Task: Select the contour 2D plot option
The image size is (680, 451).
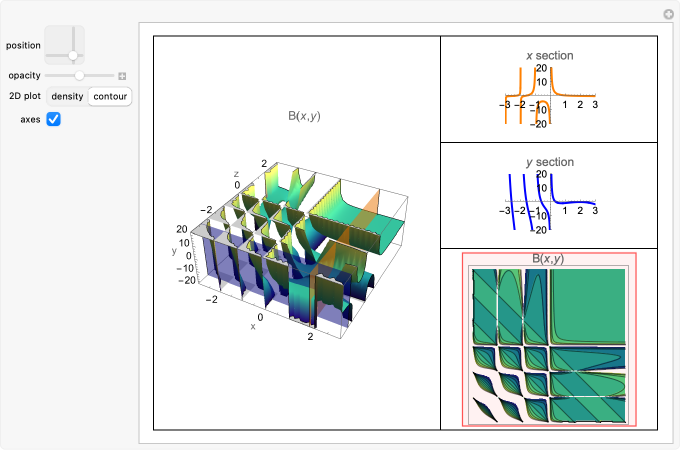Action: pos(110,97)
